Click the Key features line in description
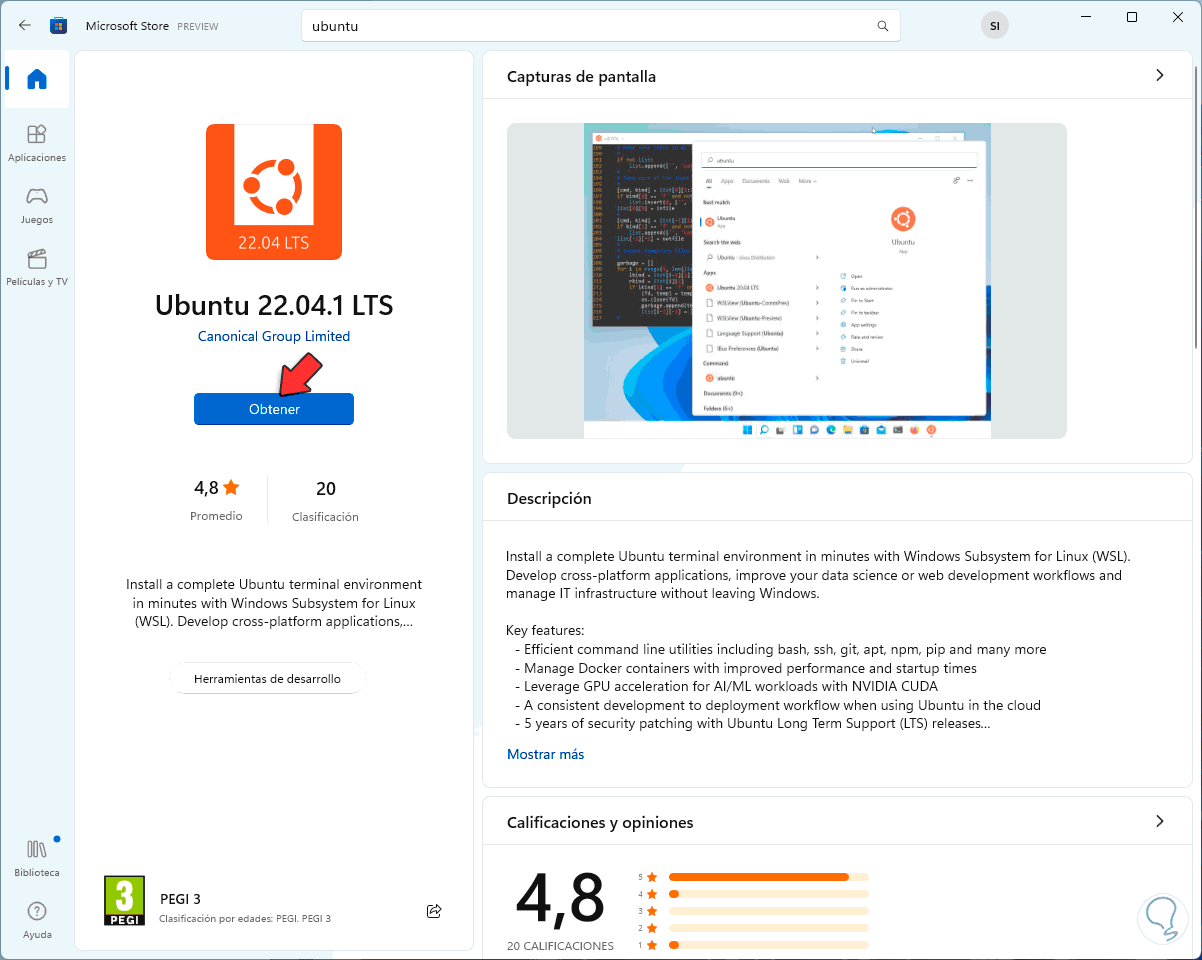The image size is (1202, 960). [x=545, y=630]
